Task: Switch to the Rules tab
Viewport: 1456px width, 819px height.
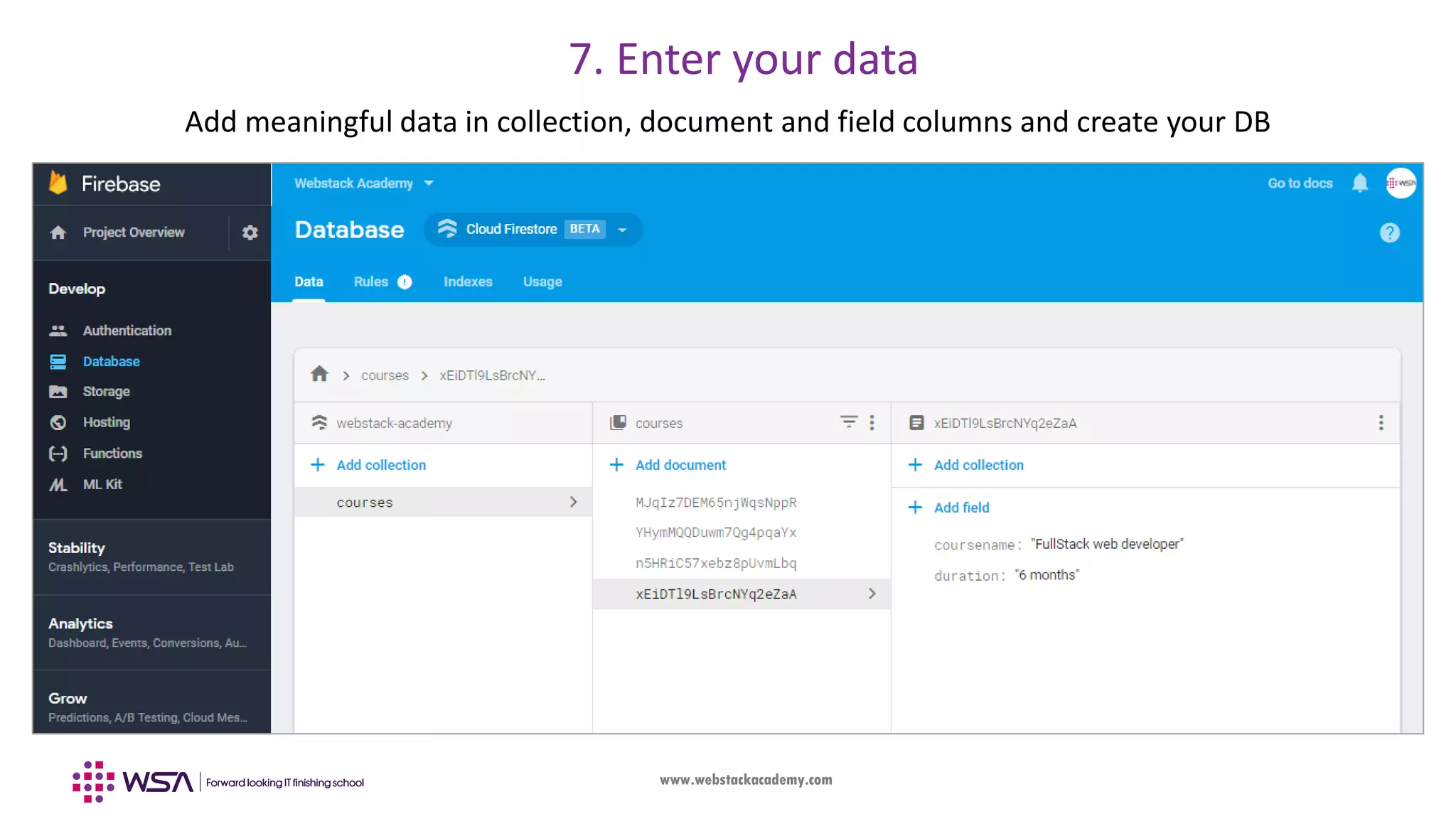Action: tap(372, 282)
